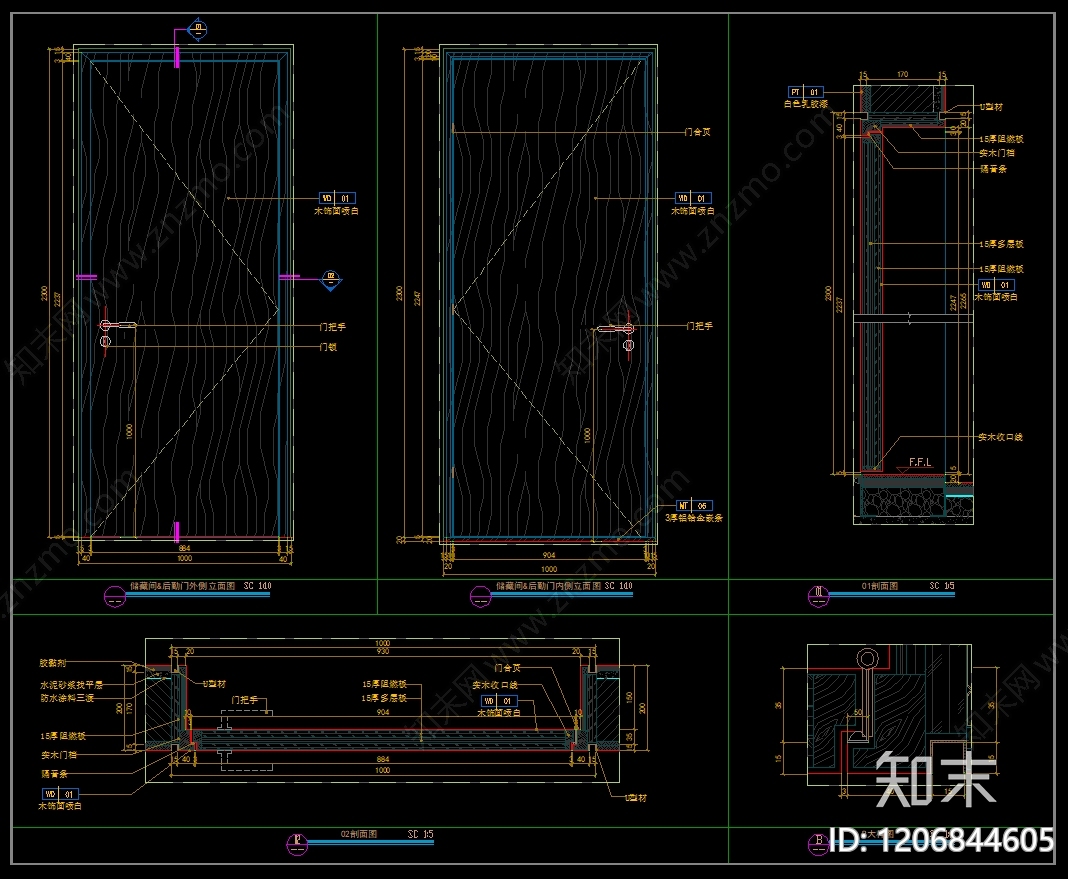Click the '3厚铝合金嵌条' annotation text
The image size is (1068, 879).
694,518
